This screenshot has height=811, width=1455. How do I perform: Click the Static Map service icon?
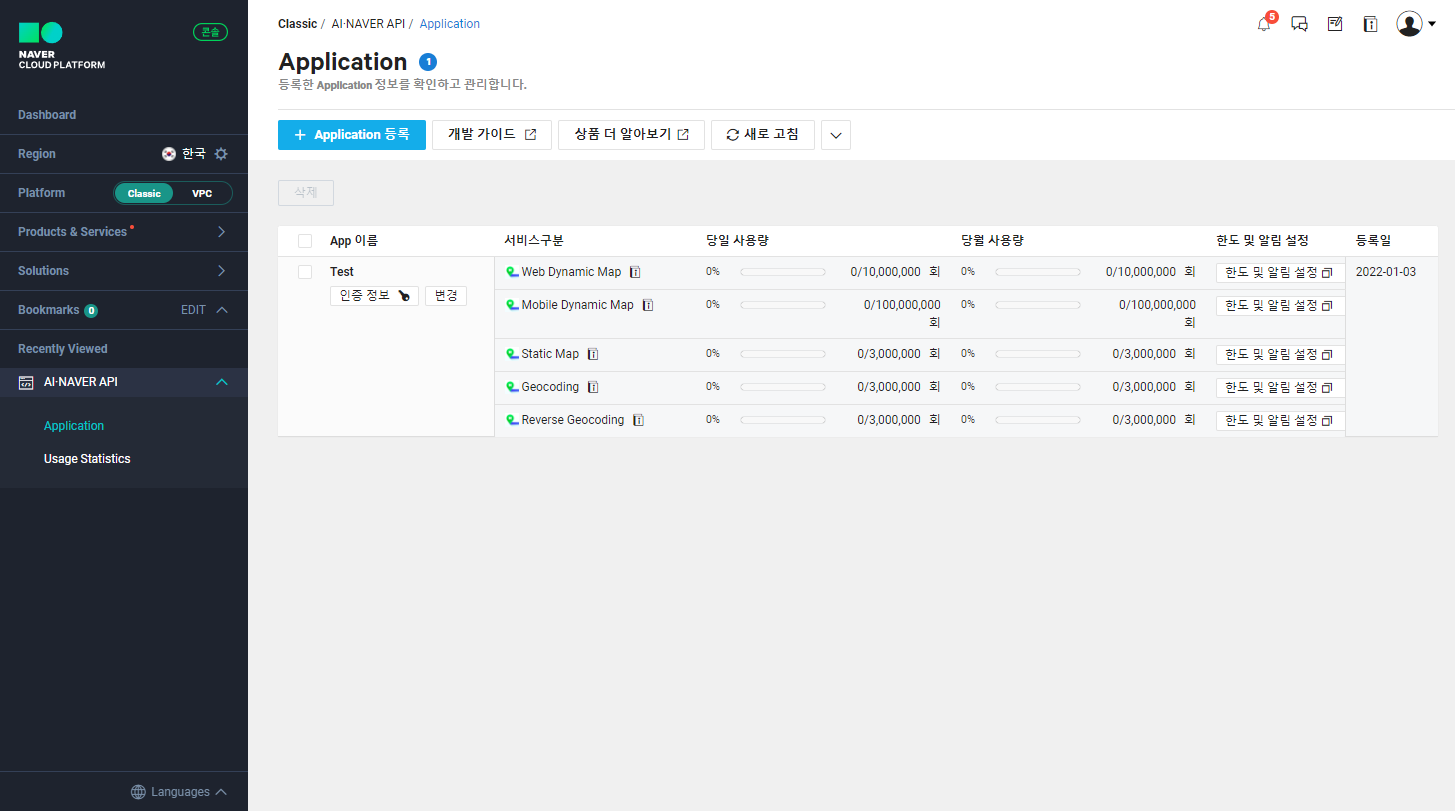pos(512,354)
